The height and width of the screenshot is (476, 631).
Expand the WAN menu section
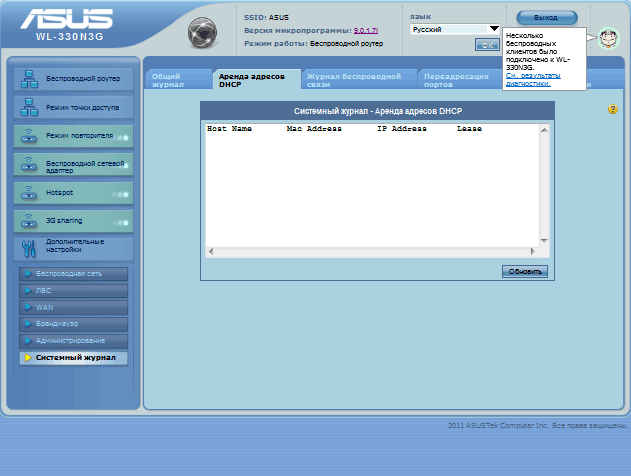[74, 307]
